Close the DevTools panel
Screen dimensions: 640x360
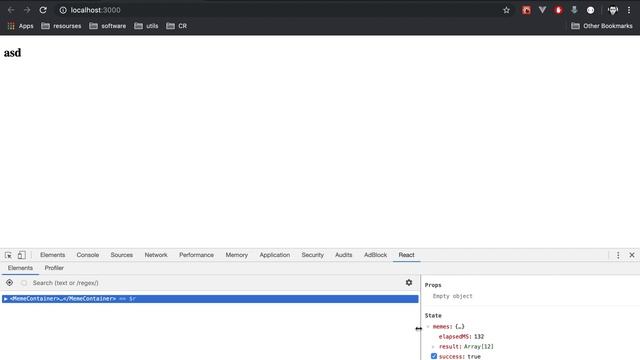(x=632, y=255)
